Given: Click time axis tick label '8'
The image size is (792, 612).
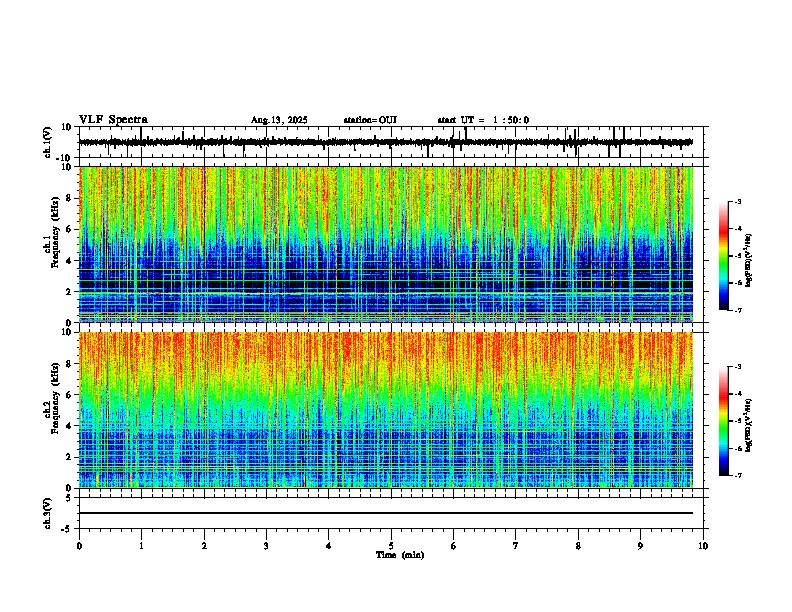Looking at the screenshot, I should click(578, 546).
